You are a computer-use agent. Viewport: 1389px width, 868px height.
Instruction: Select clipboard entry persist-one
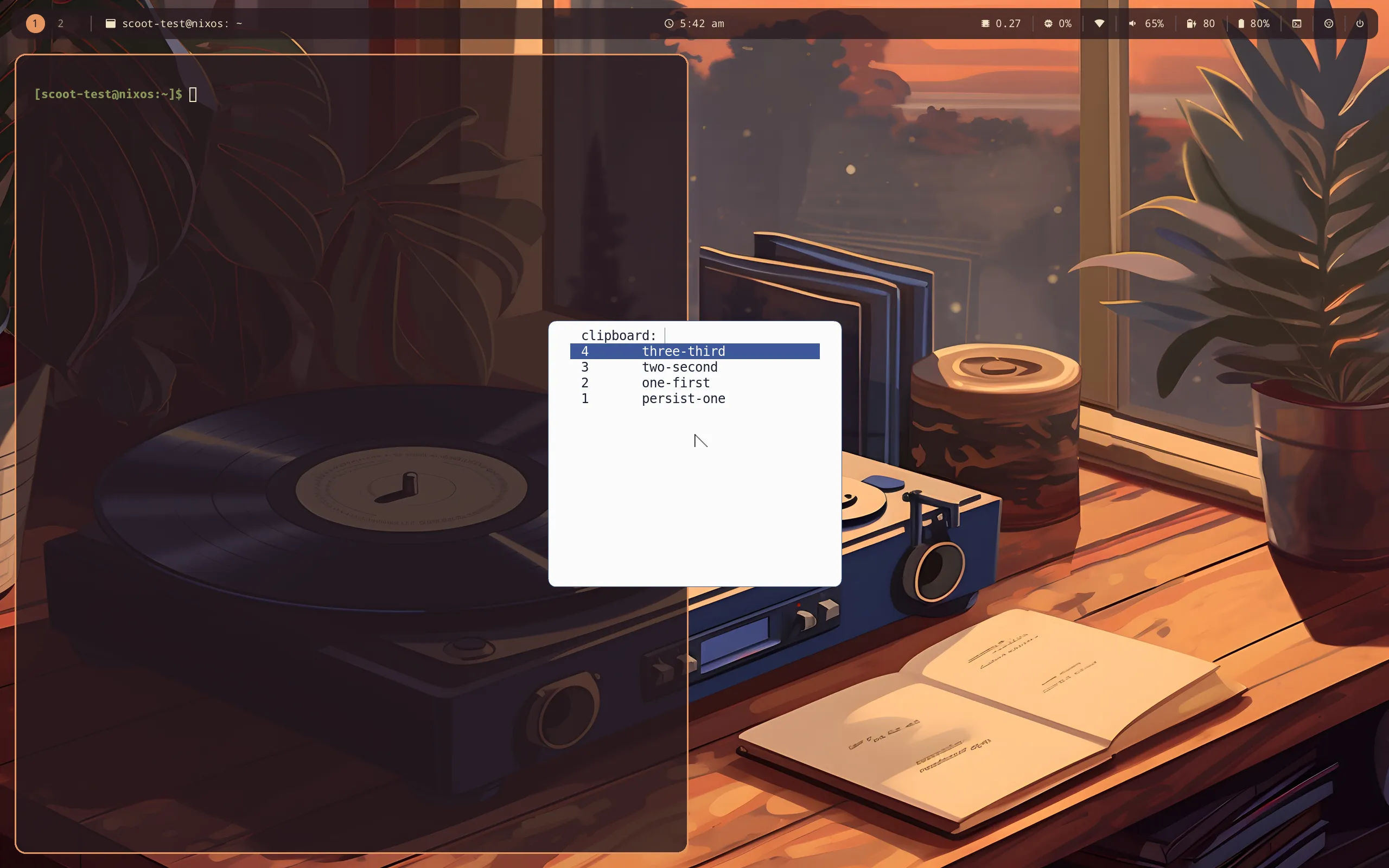tap(694, 398)
